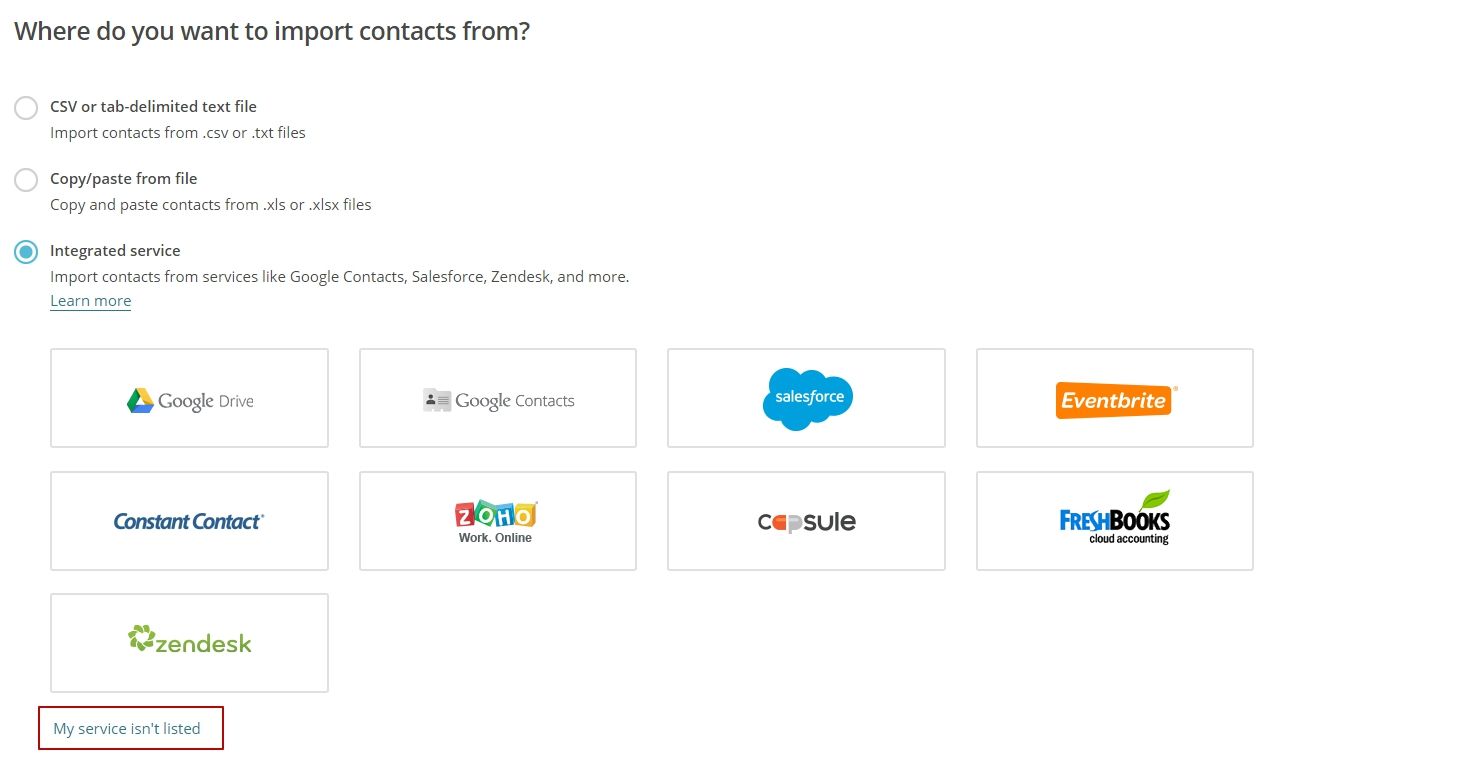Select the CSV or tab-delimited radio button

coord(26,108)
